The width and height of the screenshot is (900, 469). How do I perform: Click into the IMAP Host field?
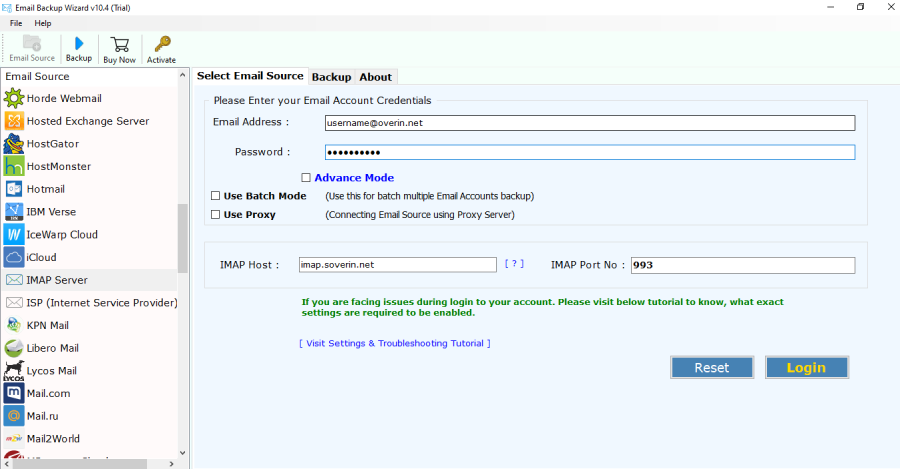[x=397, y=265]
